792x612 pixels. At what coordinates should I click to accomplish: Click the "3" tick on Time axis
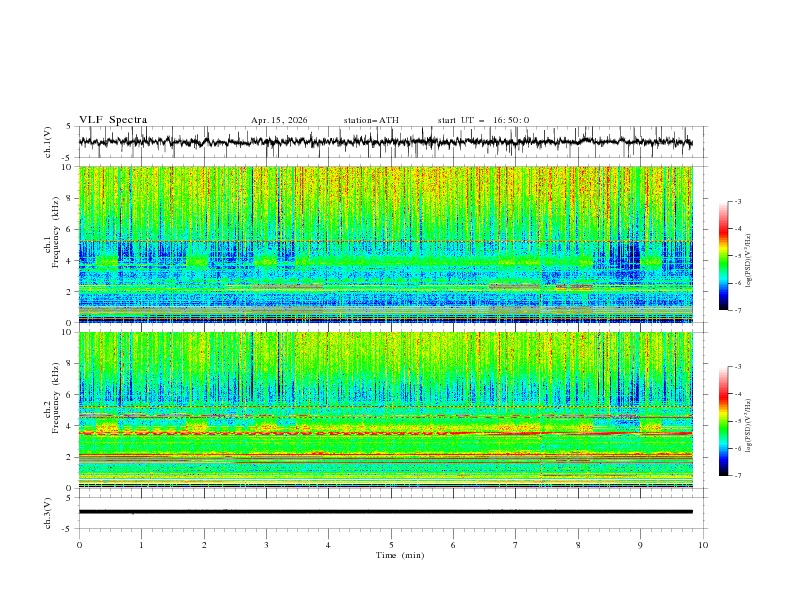pyautogui.click(x=266, y=545)
